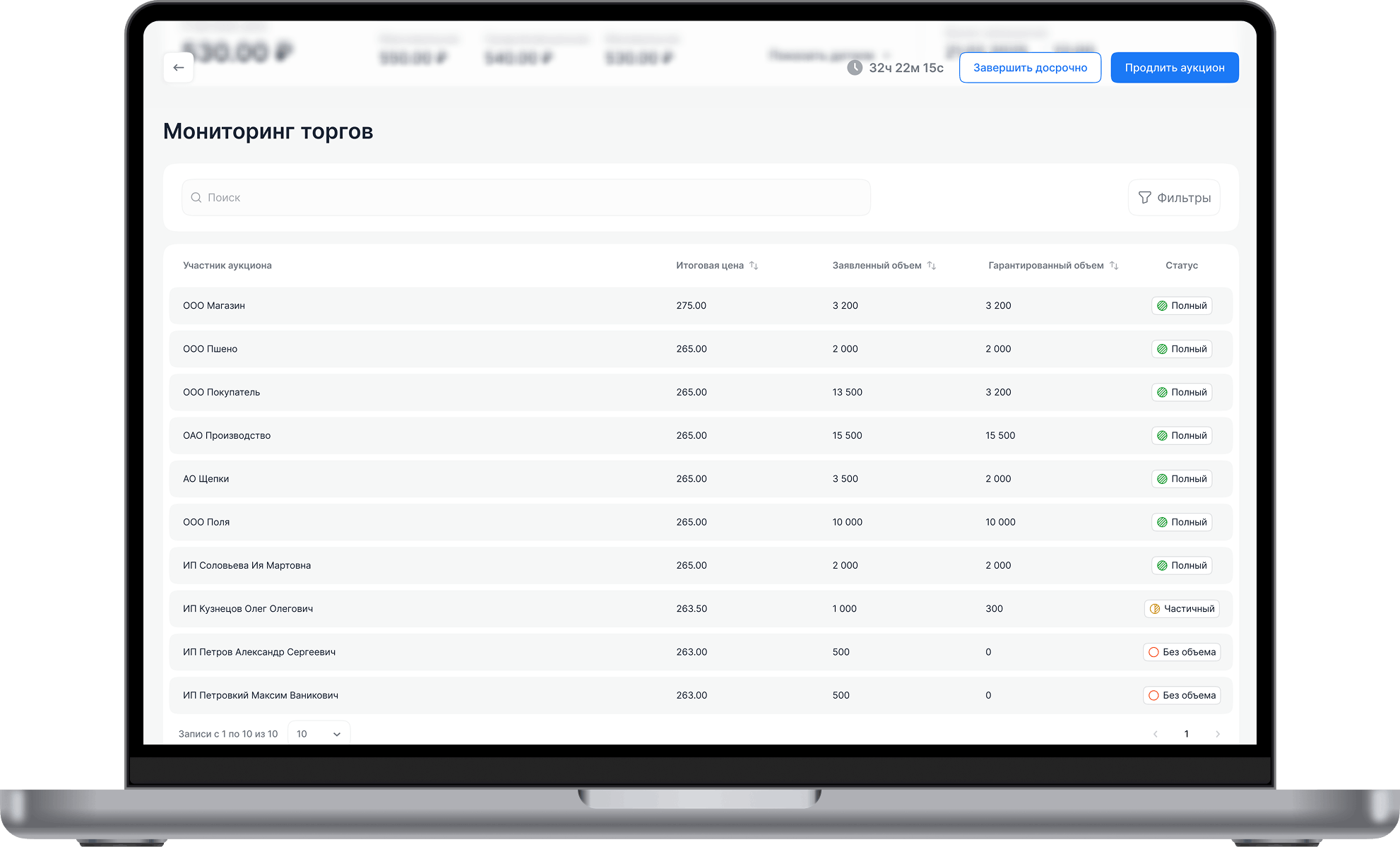This screenshot has height=847, width=1400.
Task: Open the records-per-page dropdown
Action: point(319,734)
